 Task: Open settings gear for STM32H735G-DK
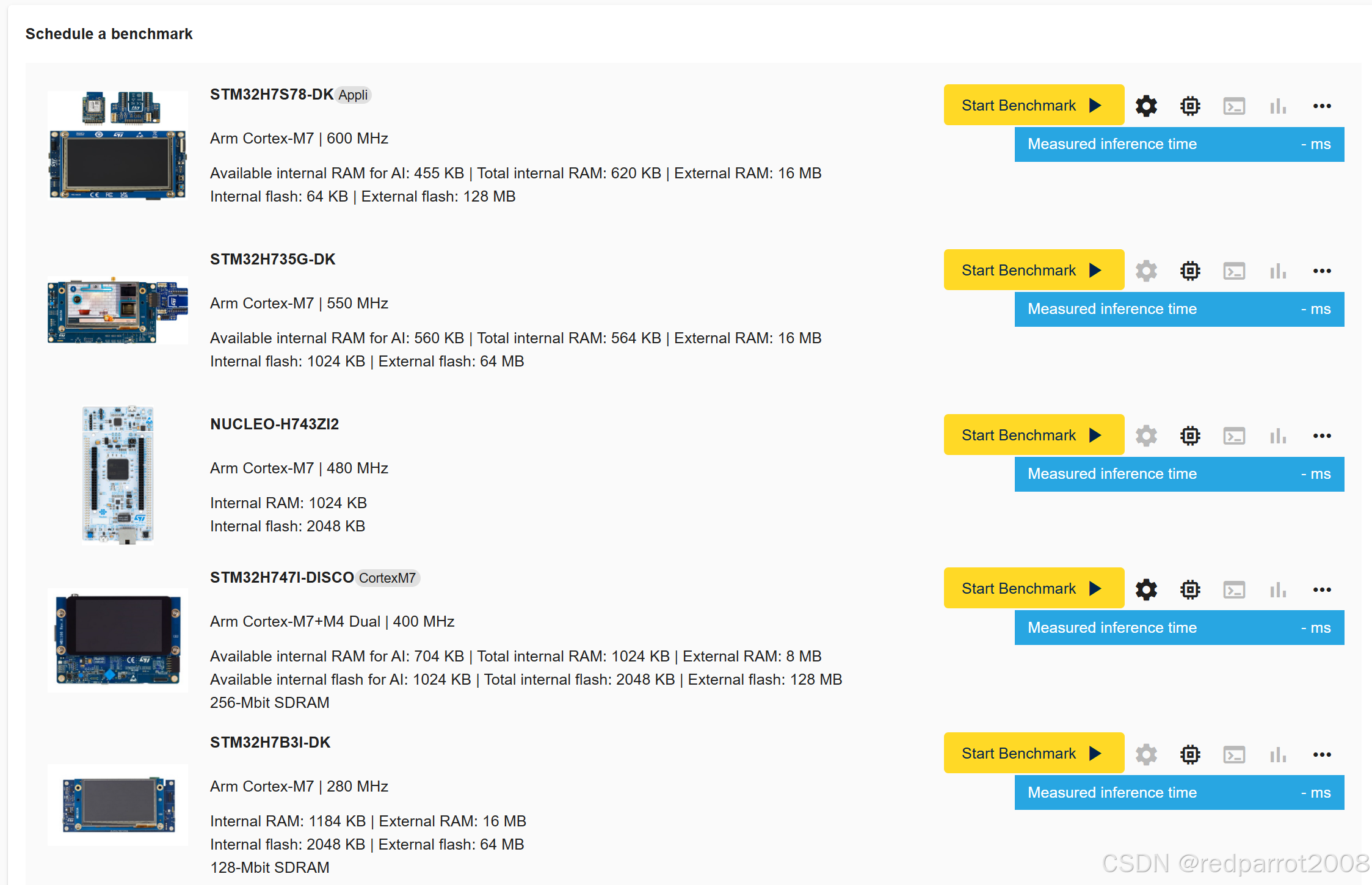[1146, 271]
